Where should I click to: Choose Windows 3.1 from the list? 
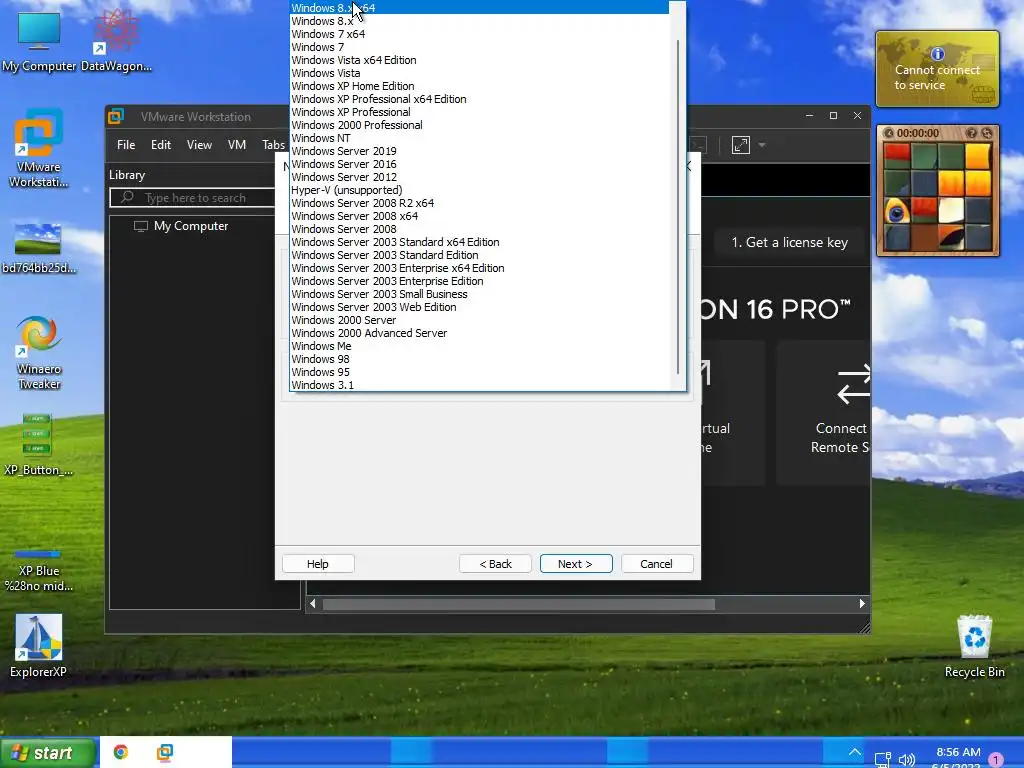(x=479, y=385)
